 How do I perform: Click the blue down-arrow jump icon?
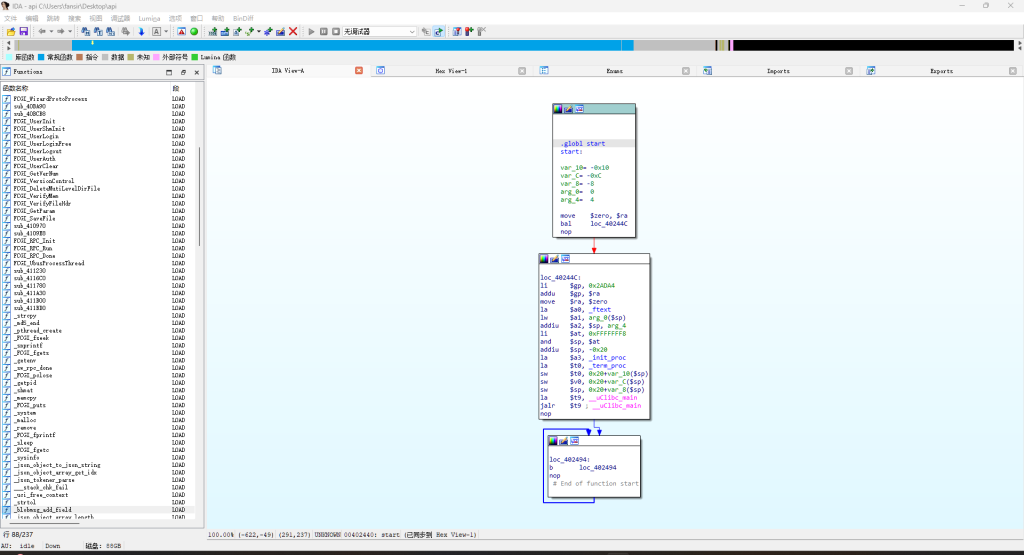pyautogui.click(x=142, y=31)
